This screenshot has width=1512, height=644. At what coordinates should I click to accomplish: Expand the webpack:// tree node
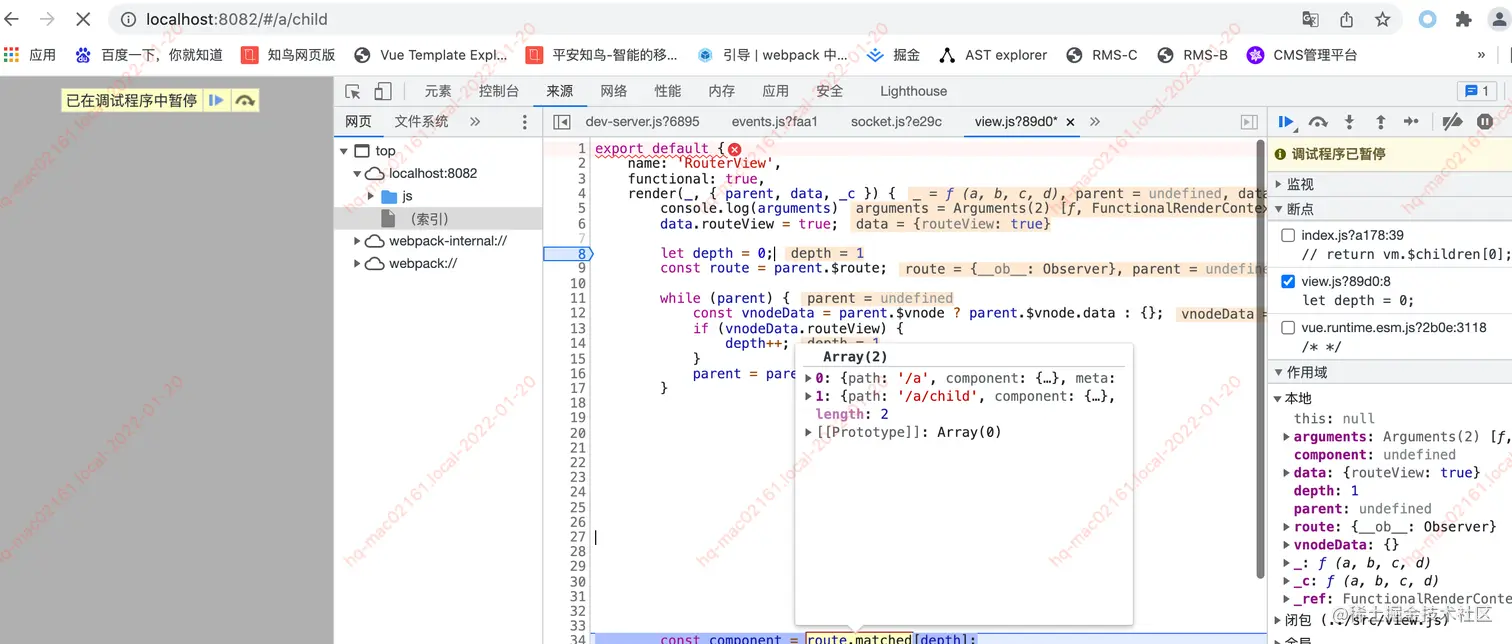[358, 264]
